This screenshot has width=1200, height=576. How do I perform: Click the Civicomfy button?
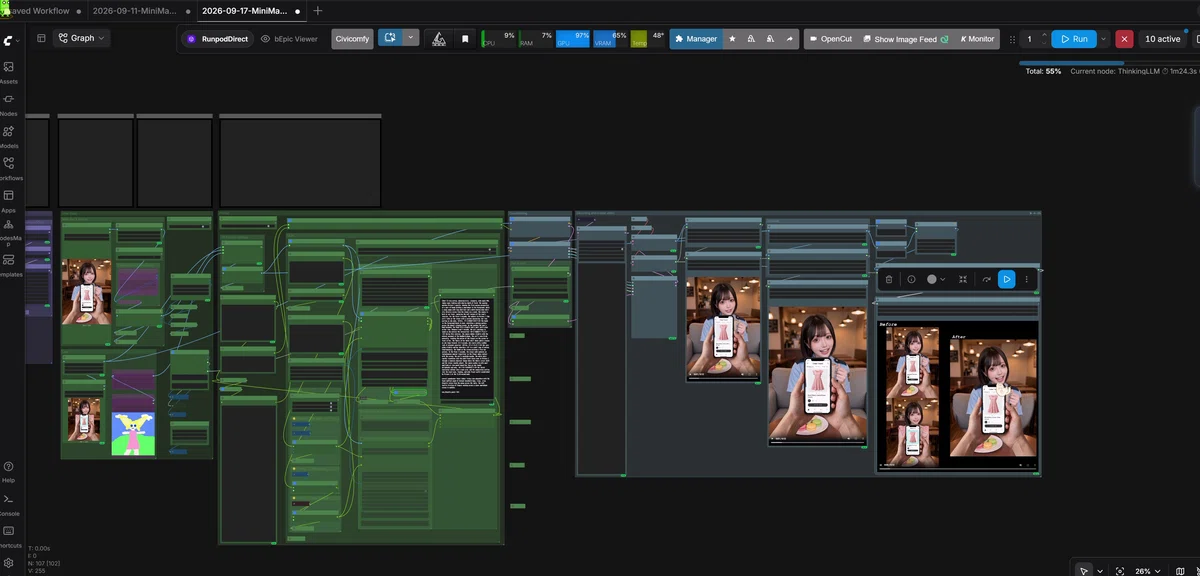353,39
